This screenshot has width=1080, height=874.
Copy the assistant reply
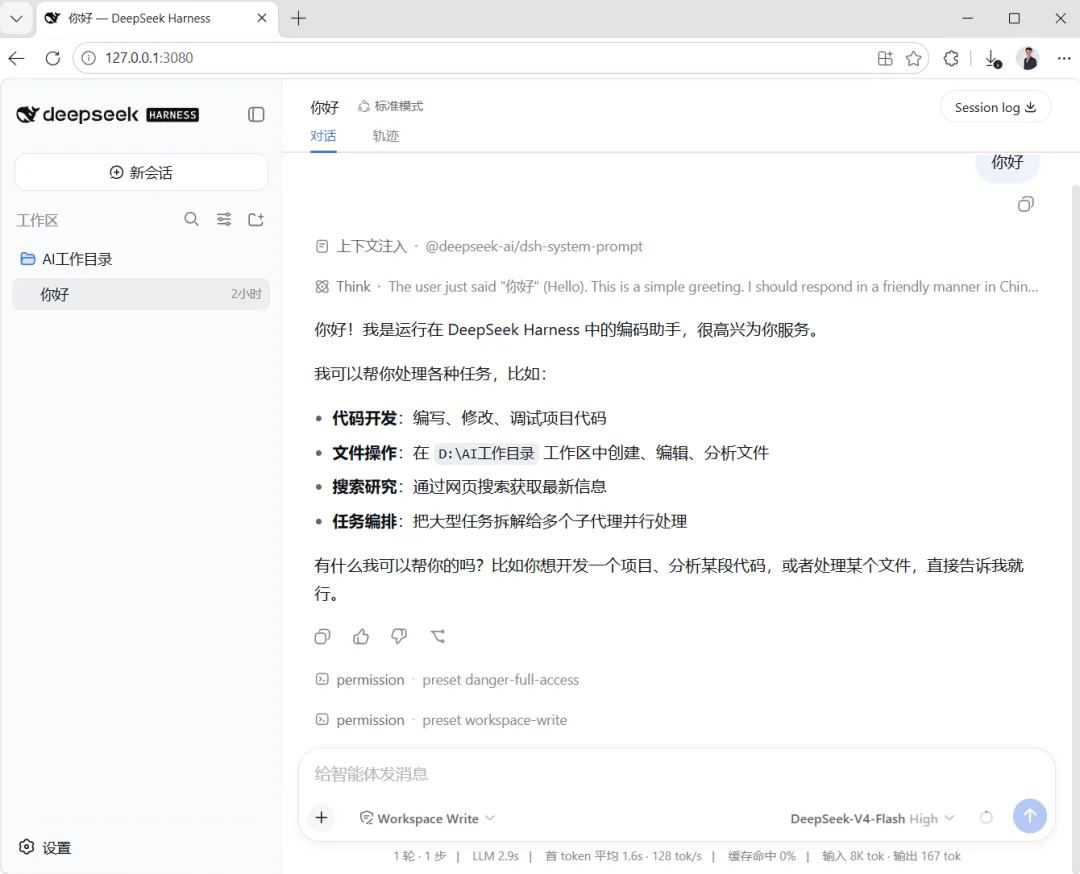pyautogui.click(x=322, y=636)
